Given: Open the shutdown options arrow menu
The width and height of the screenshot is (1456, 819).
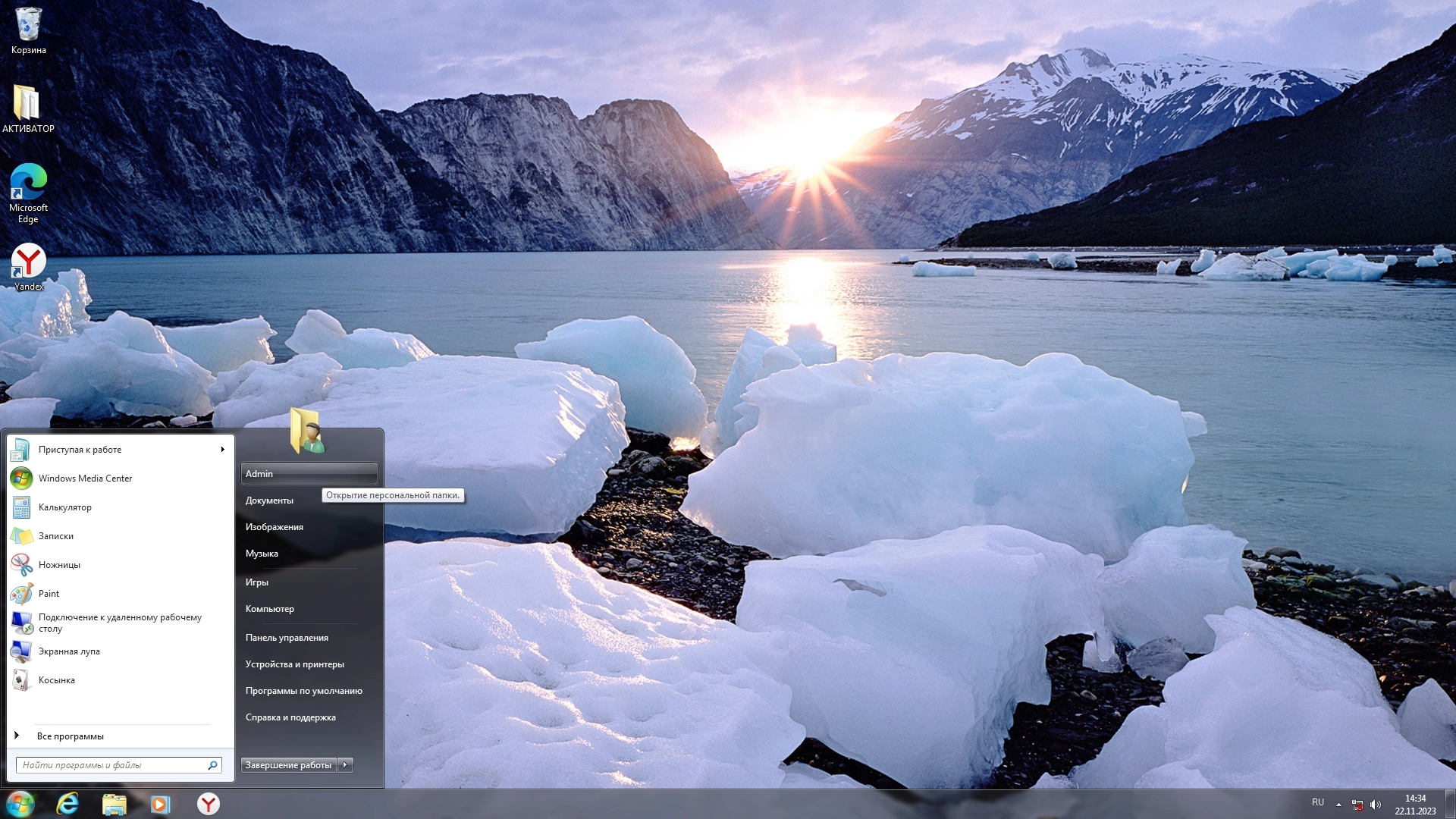Looking at the screenshot, I should click(x=345, y=765).
